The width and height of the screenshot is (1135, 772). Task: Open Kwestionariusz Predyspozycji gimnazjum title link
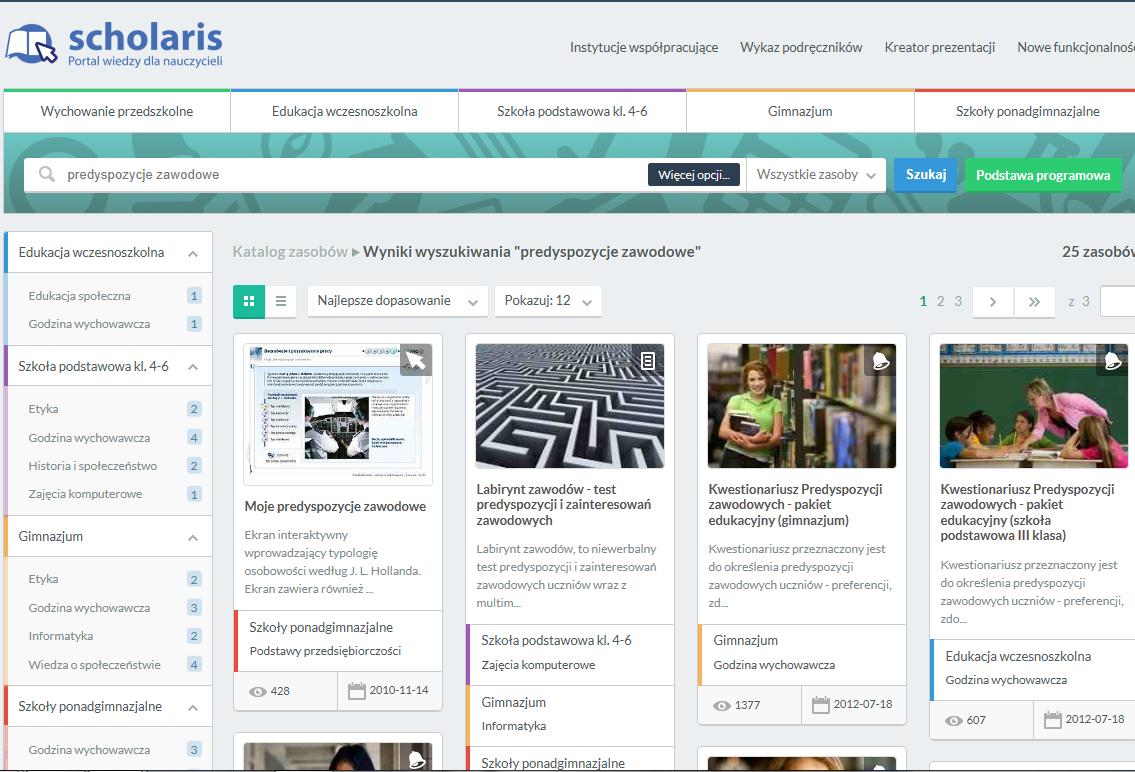(796, 504)
